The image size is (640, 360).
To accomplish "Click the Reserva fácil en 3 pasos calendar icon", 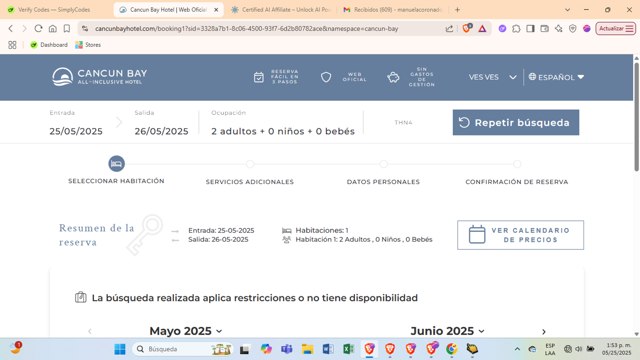I will pos(259,77).
